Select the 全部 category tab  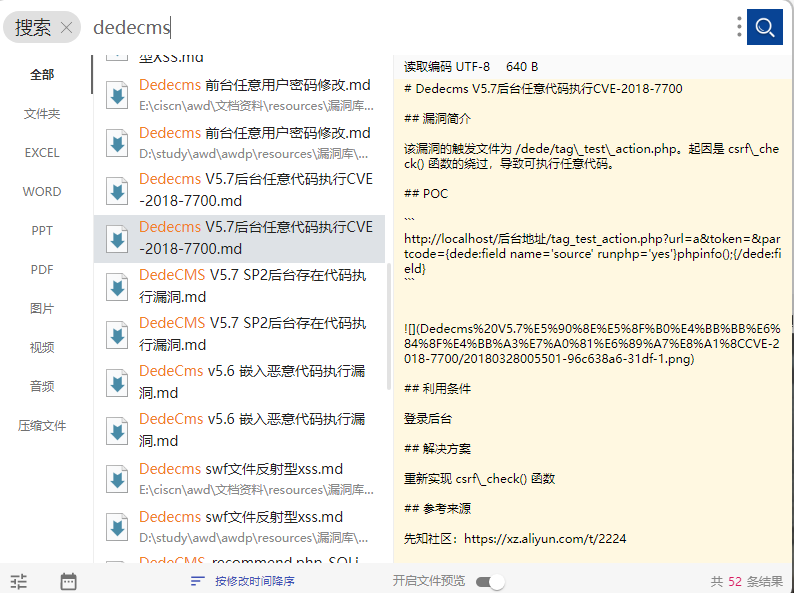(42, 75)
